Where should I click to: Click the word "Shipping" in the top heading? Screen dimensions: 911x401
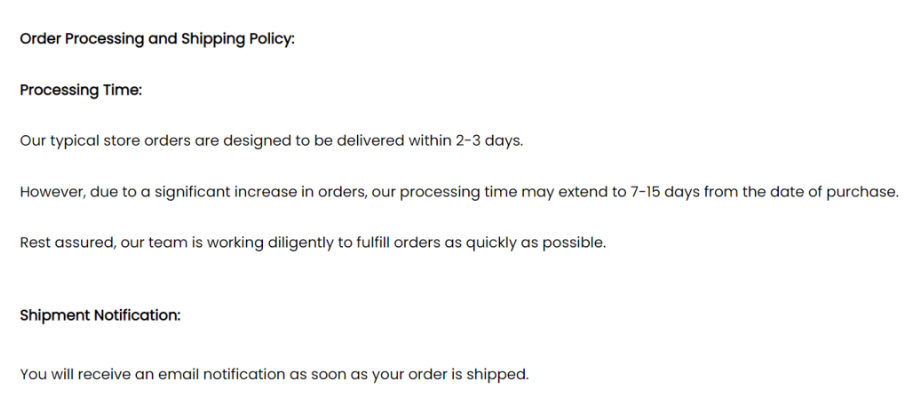tap(212, 39)
